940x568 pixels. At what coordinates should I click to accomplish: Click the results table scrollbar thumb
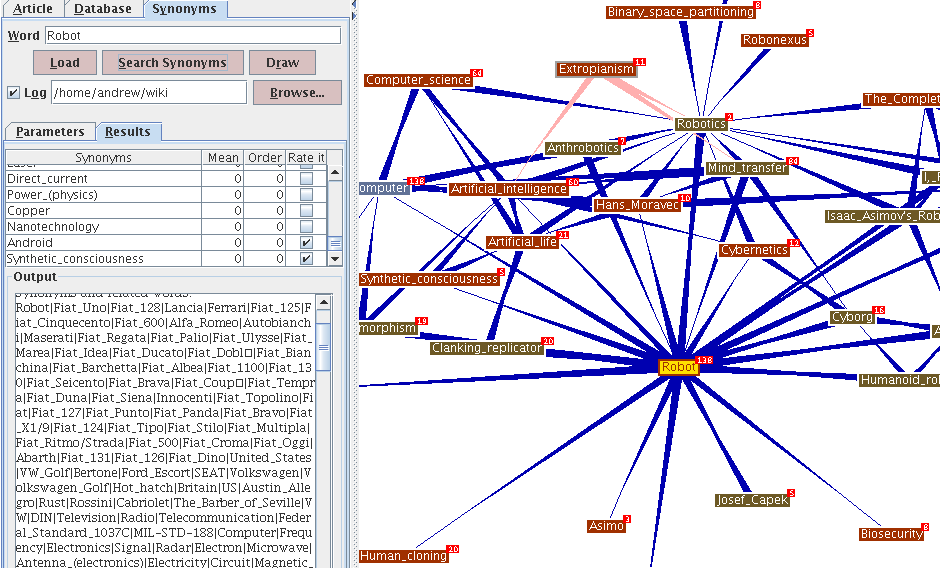pos(335,244)
